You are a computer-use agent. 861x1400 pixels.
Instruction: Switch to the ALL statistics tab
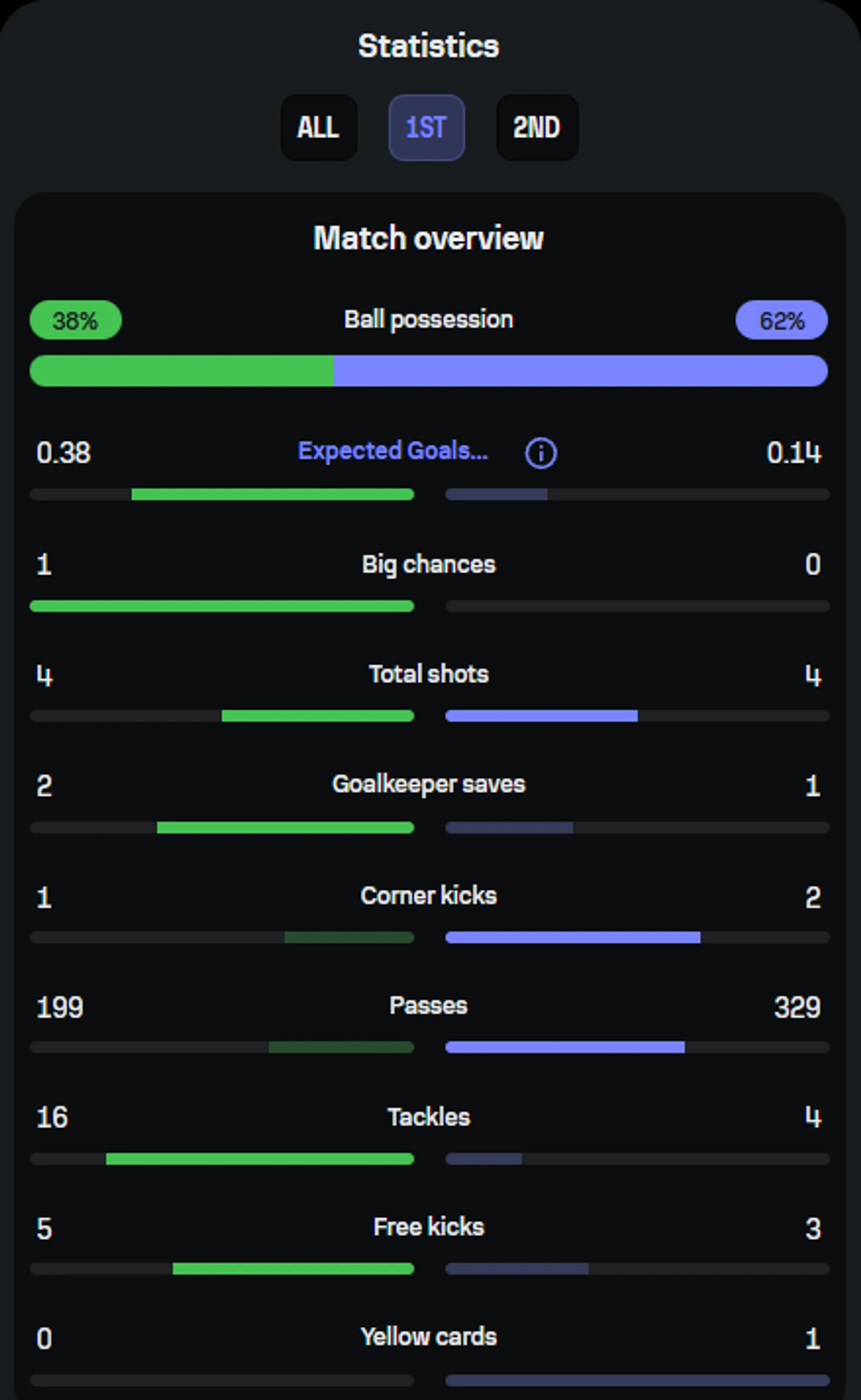coord(318,127)
